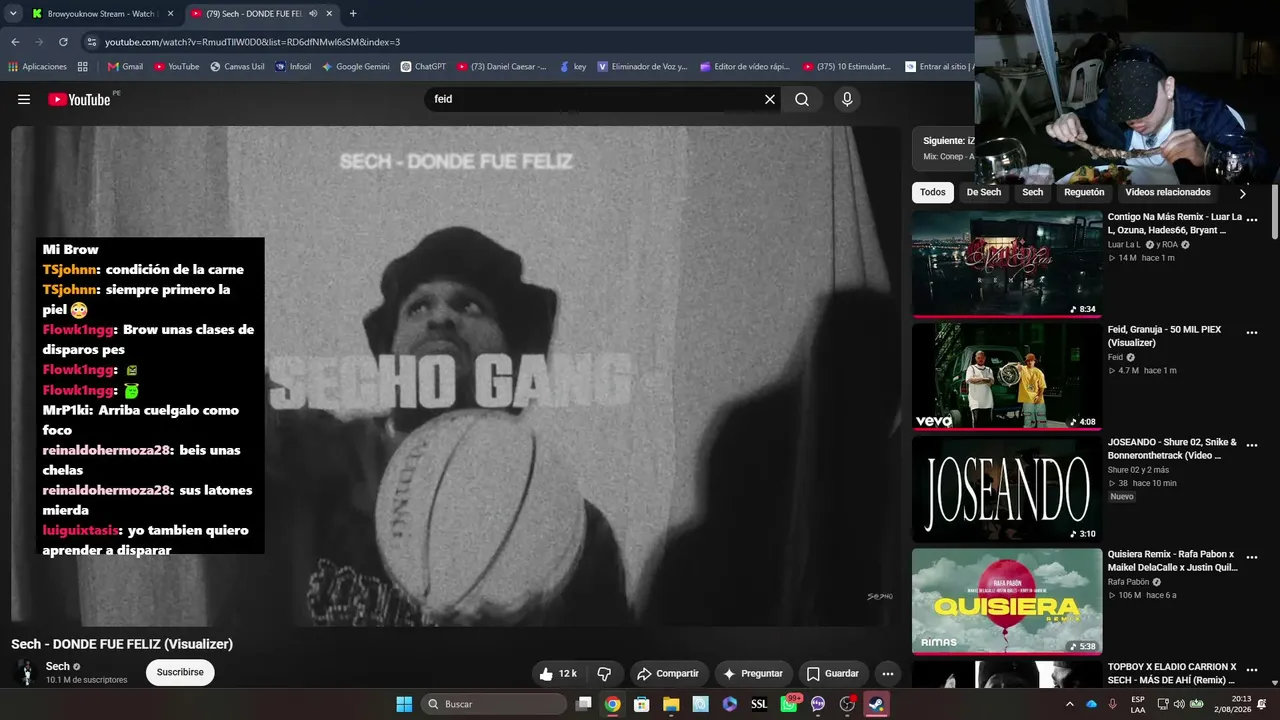Screen dimensions: 1280x720
Task: Filter recommendations by Reguetón chip
Action: coord(1084,192)
